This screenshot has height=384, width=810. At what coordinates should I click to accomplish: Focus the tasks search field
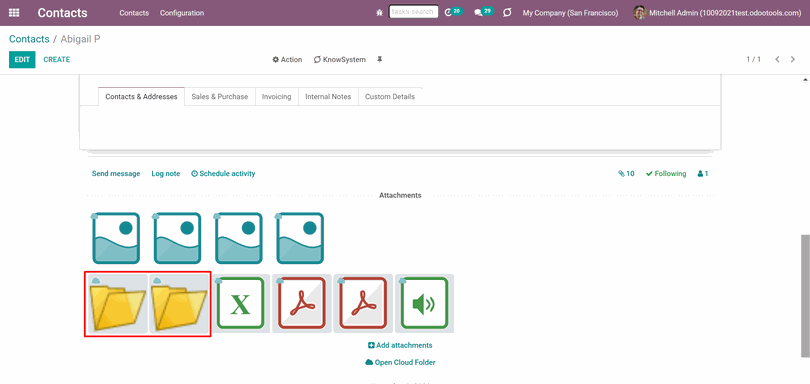[413, 11]
